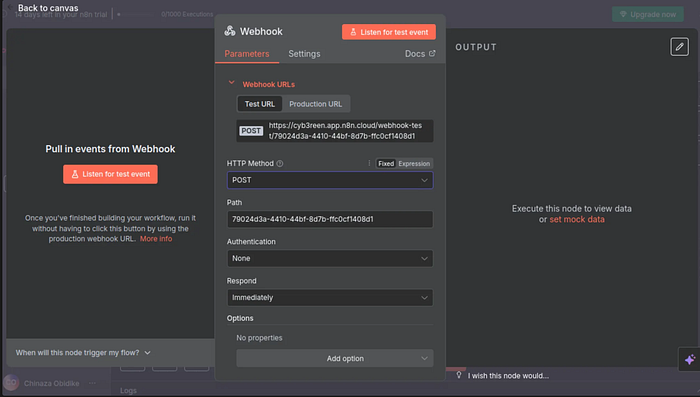Screen dimensions: 700x397
Task: Click the No properties text
Action: [x=259, y=338]
